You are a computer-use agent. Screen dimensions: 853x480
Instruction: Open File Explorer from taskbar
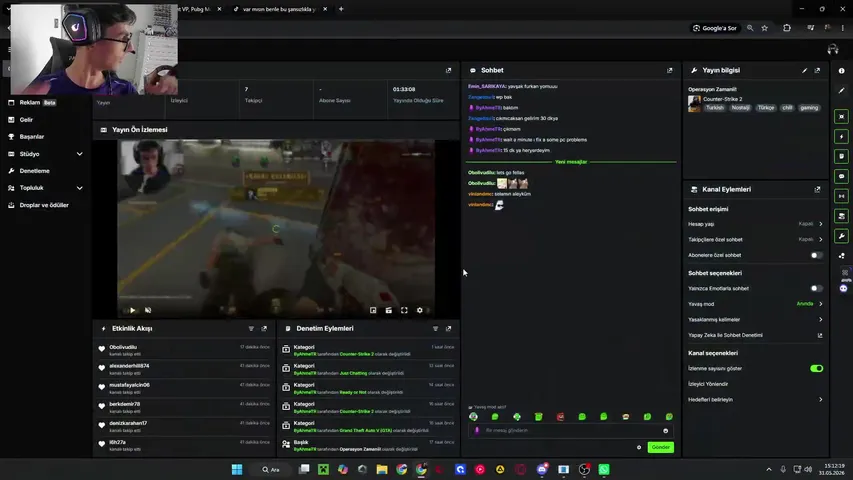coord(382,470)
